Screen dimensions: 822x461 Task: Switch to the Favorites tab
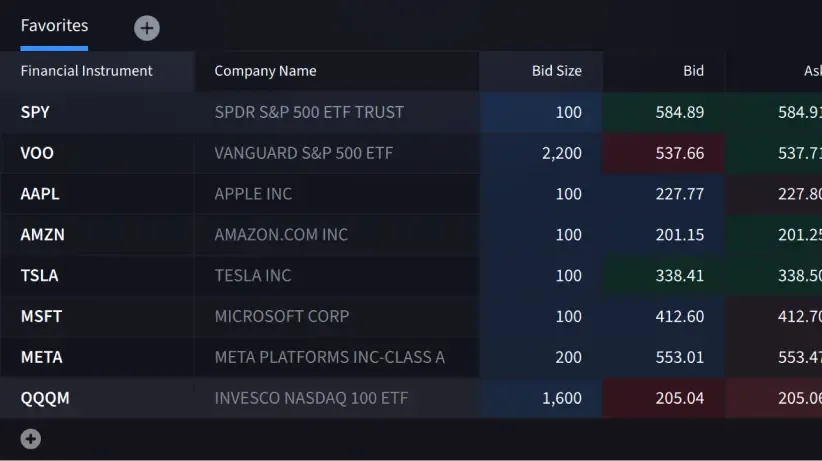[x=54, y=26]
